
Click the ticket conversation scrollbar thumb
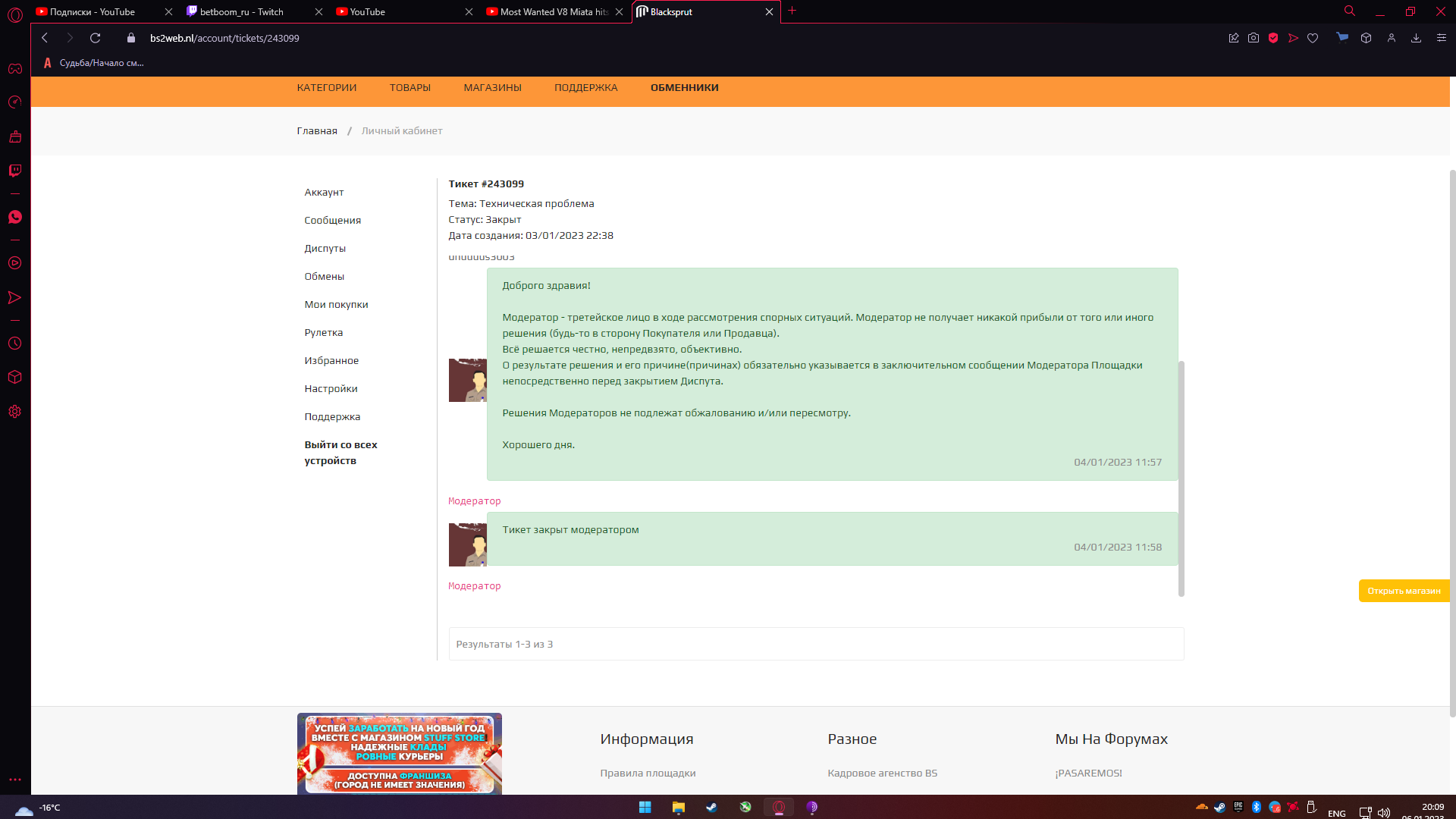pos(1181,479)
